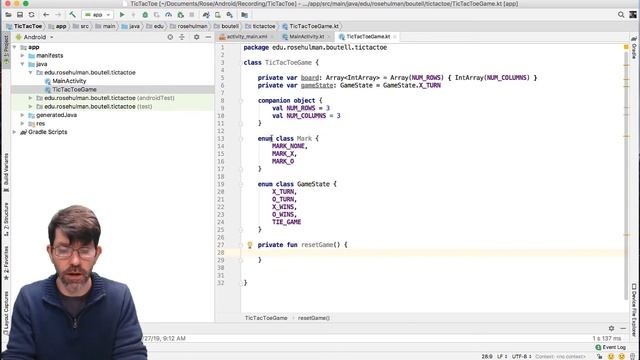Click Attach debugger to Android process icon
This screenshot has width=640, height=360.
click(180, 15)
